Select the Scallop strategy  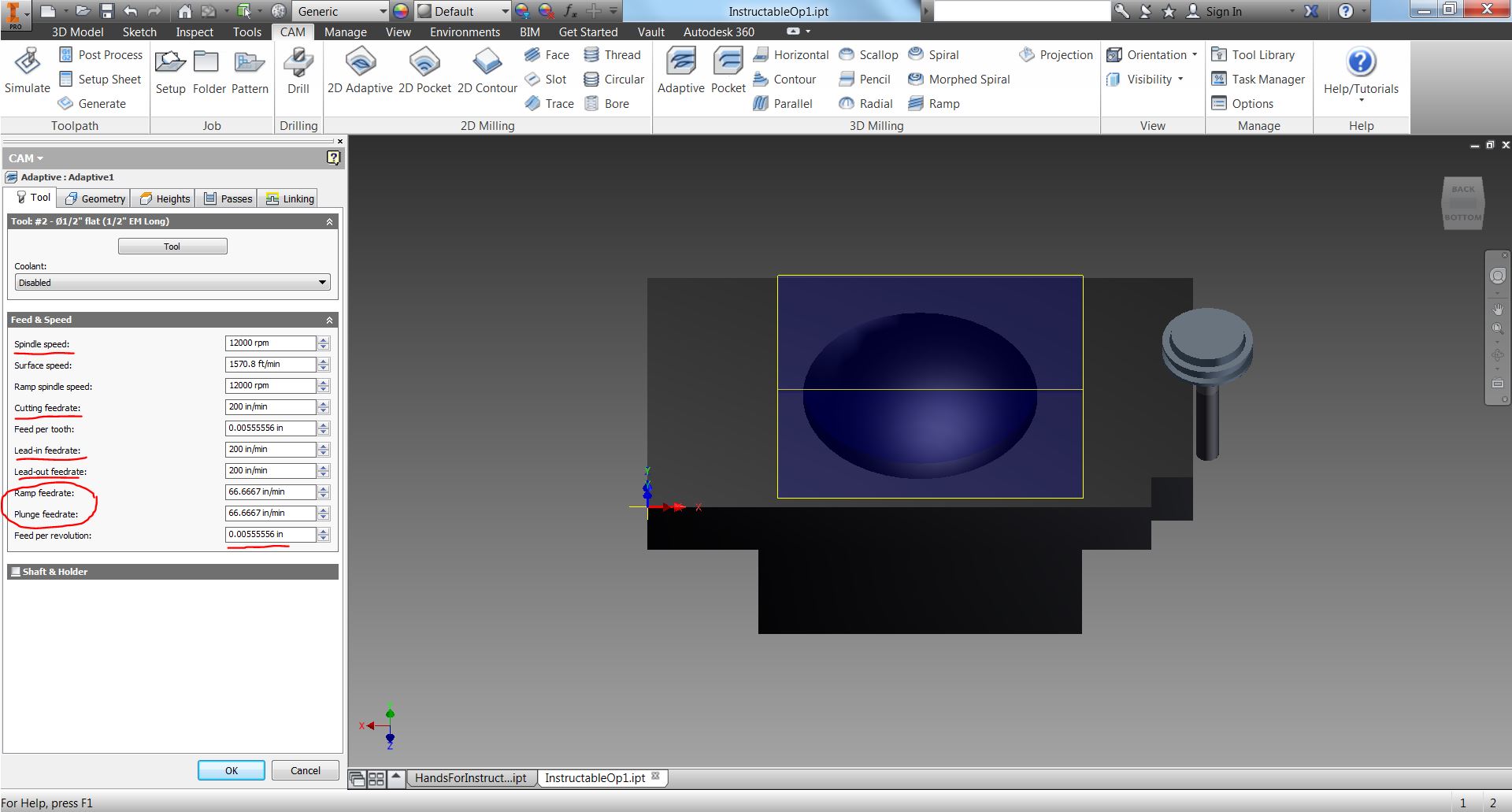point(868,55)
